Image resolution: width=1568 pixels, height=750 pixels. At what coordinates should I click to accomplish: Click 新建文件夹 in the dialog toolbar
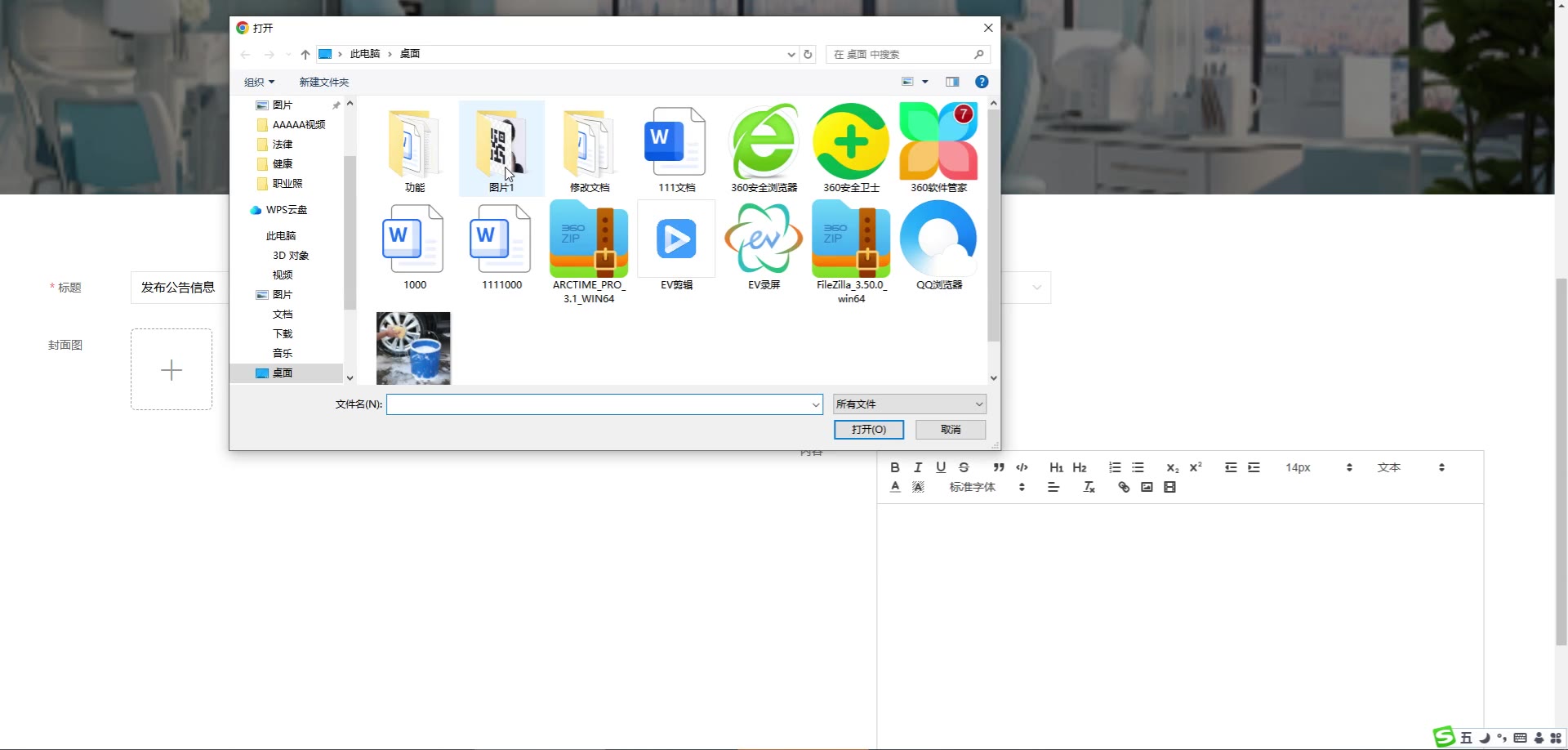(x=323, y=82)
